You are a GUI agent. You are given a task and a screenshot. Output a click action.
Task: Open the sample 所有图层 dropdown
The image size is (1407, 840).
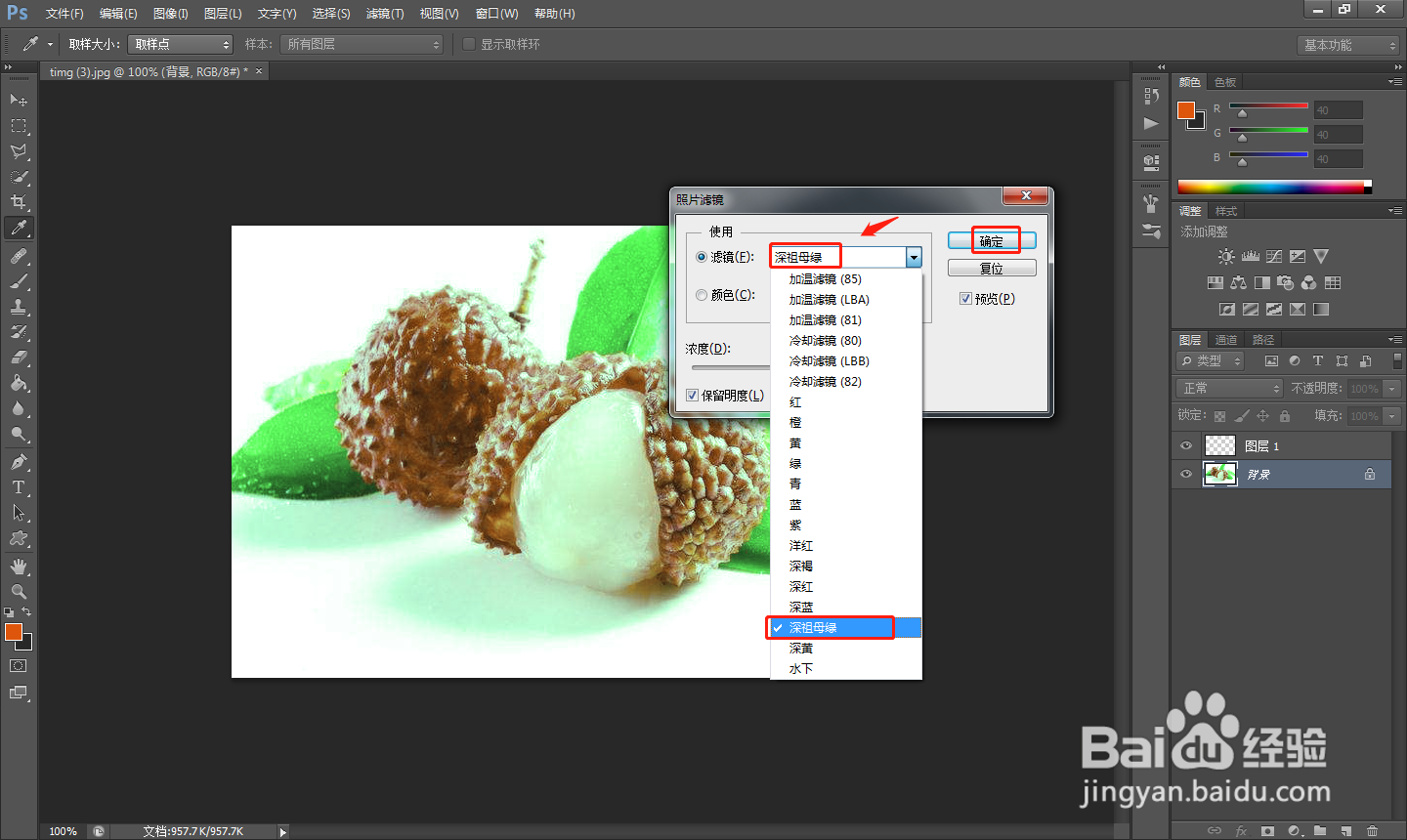point(362,44)
